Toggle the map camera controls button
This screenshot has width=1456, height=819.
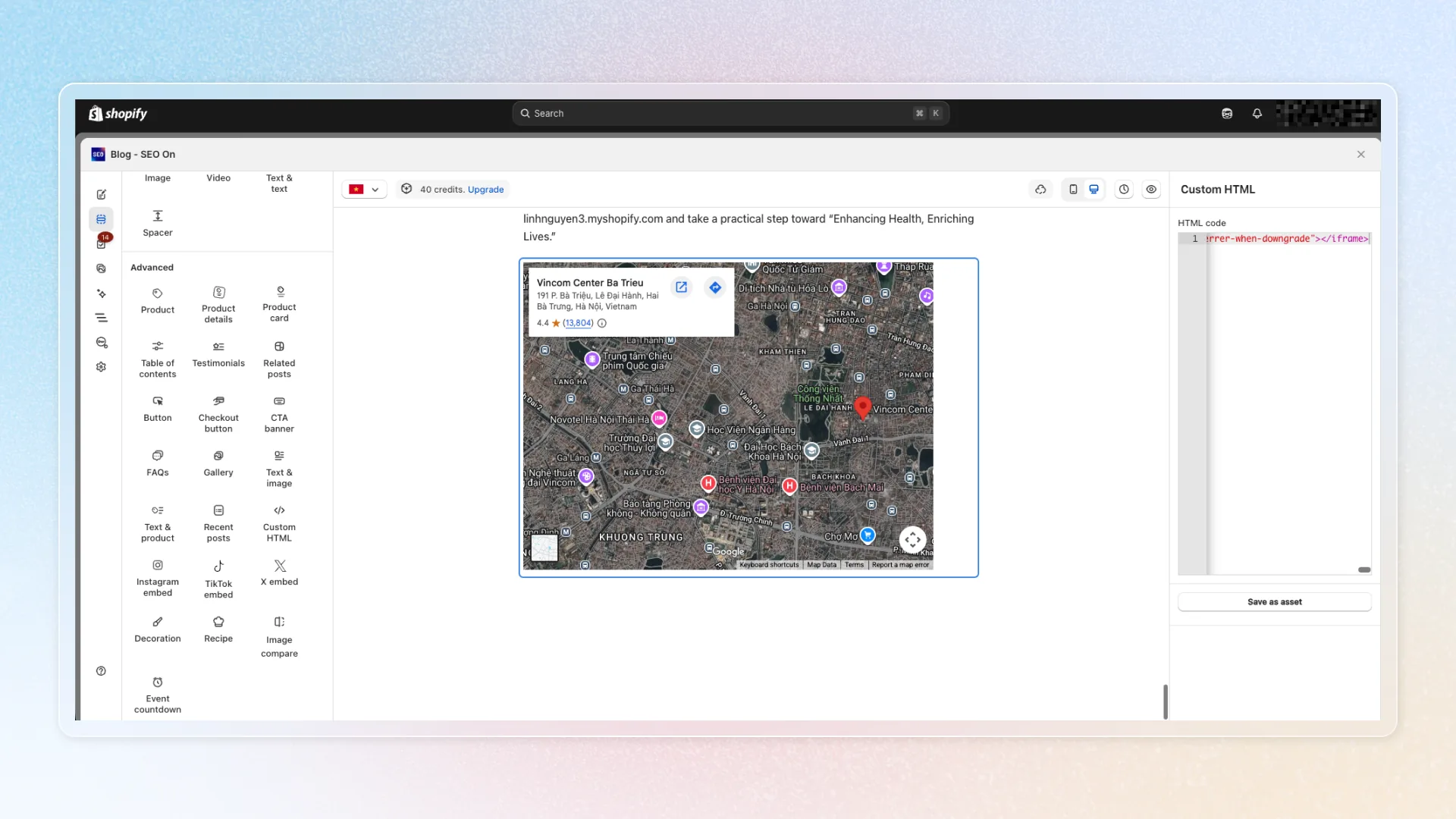coord(913,540)
